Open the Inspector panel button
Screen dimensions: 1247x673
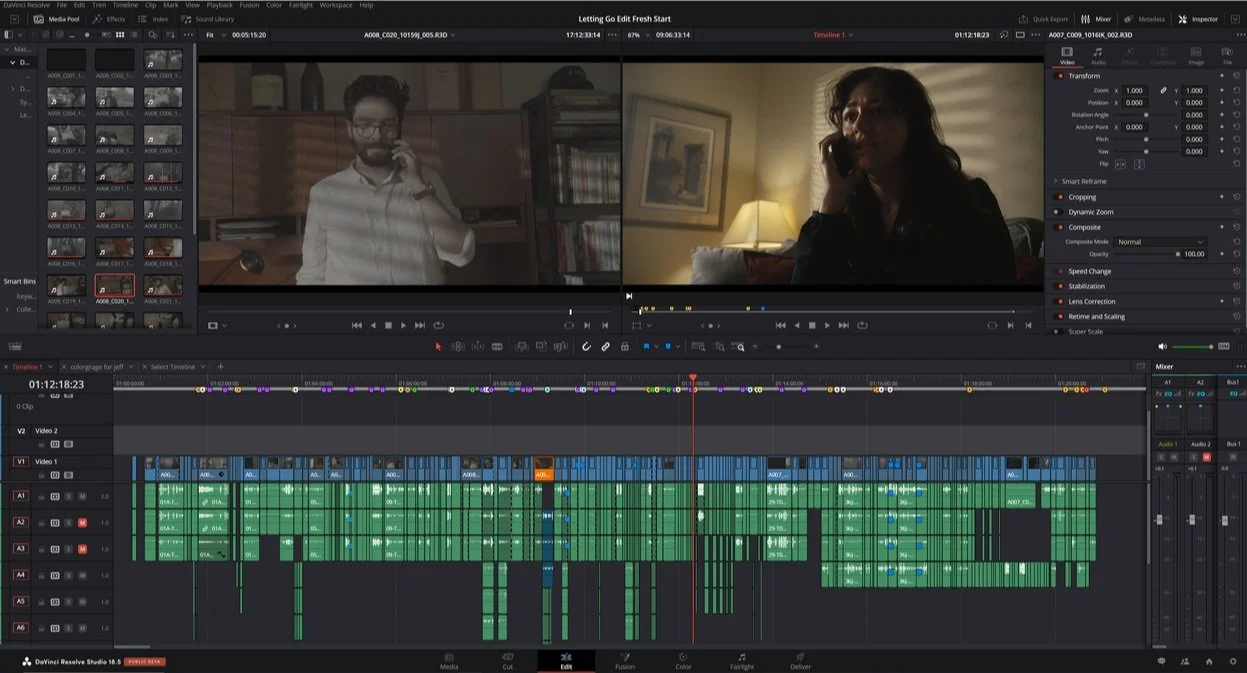click(1198, 19)
